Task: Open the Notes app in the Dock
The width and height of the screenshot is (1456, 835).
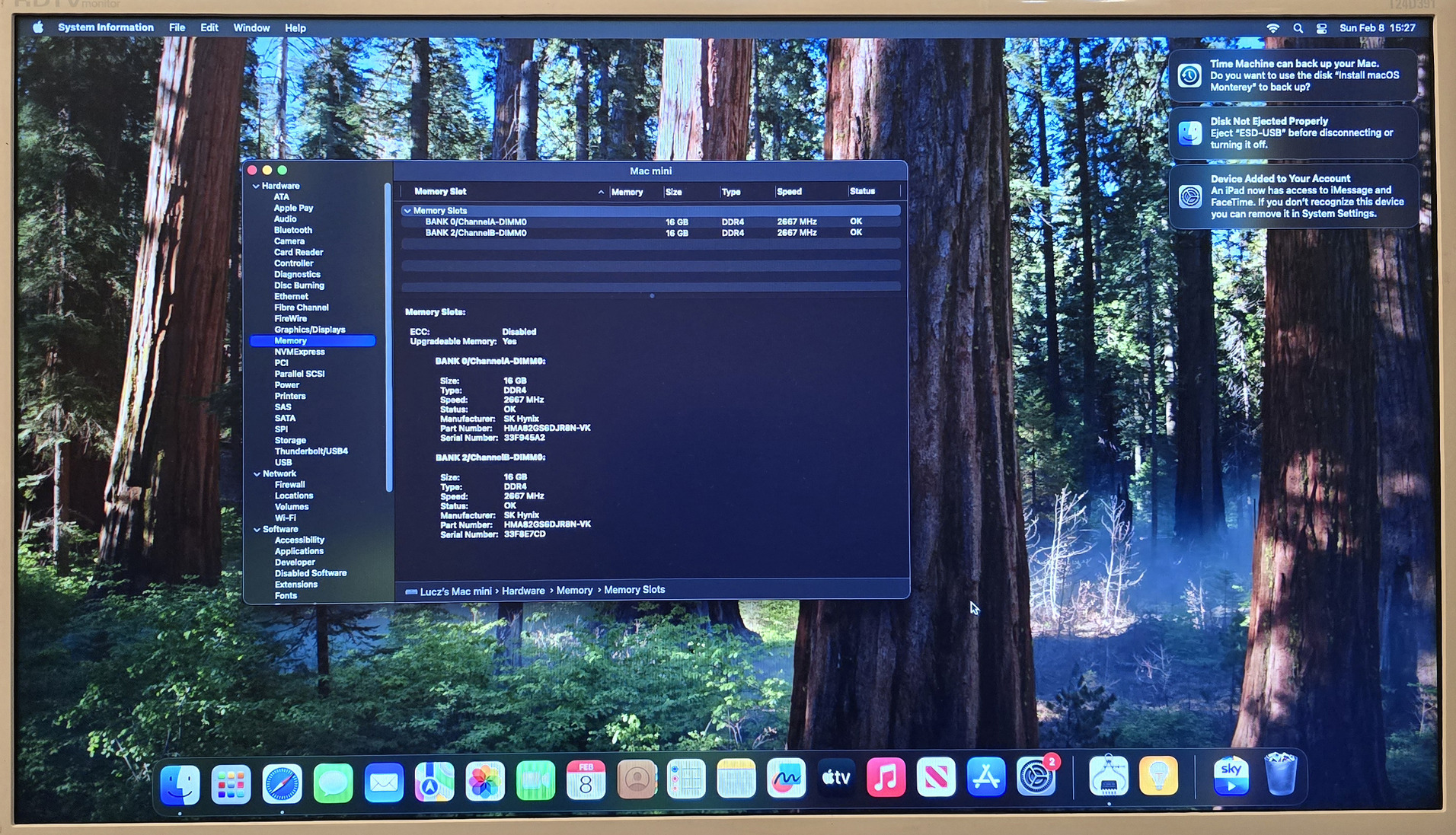Action: pos(736,779)
